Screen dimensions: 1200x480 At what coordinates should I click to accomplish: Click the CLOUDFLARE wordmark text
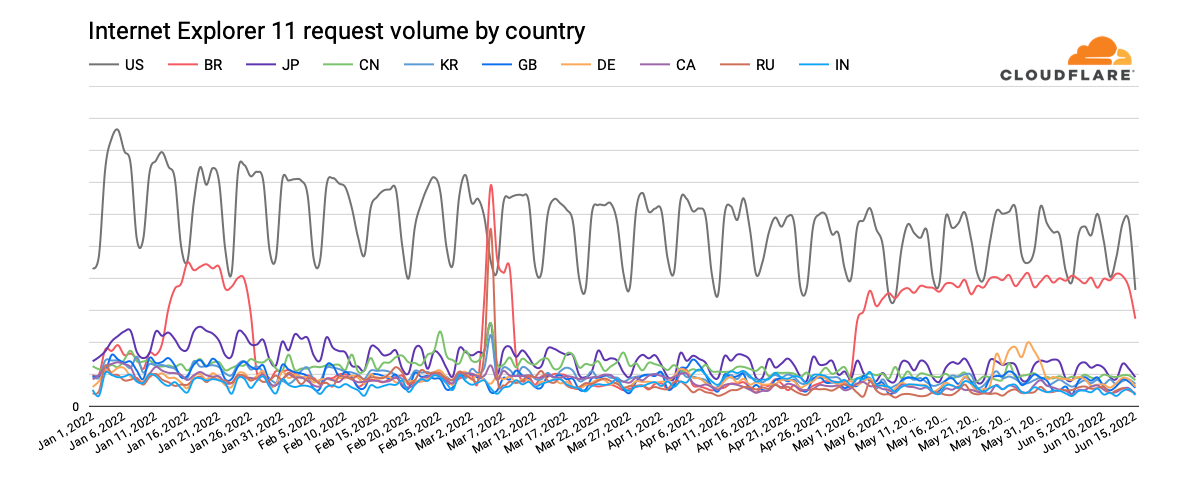point(1067,75)
